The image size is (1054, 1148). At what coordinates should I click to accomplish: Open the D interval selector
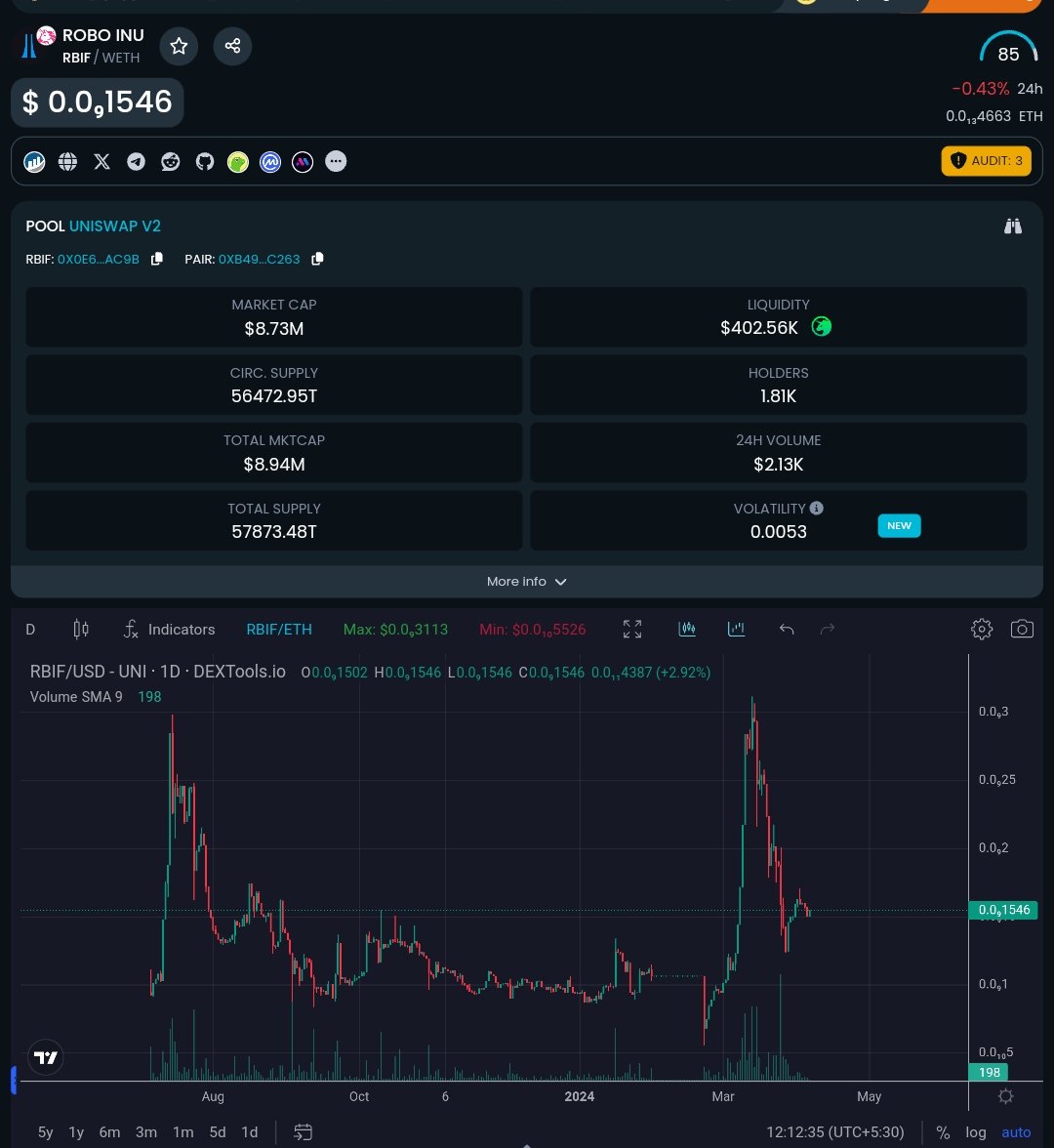pos(29,629)
